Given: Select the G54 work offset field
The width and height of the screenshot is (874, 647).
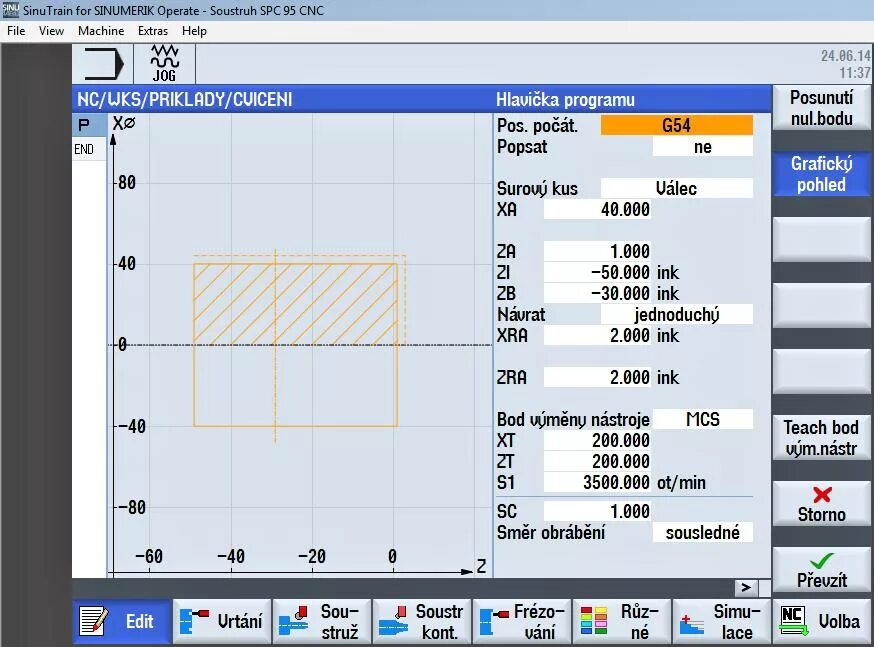Looking at the screenshot, I should pyautogui.click(x=677, y=125).
